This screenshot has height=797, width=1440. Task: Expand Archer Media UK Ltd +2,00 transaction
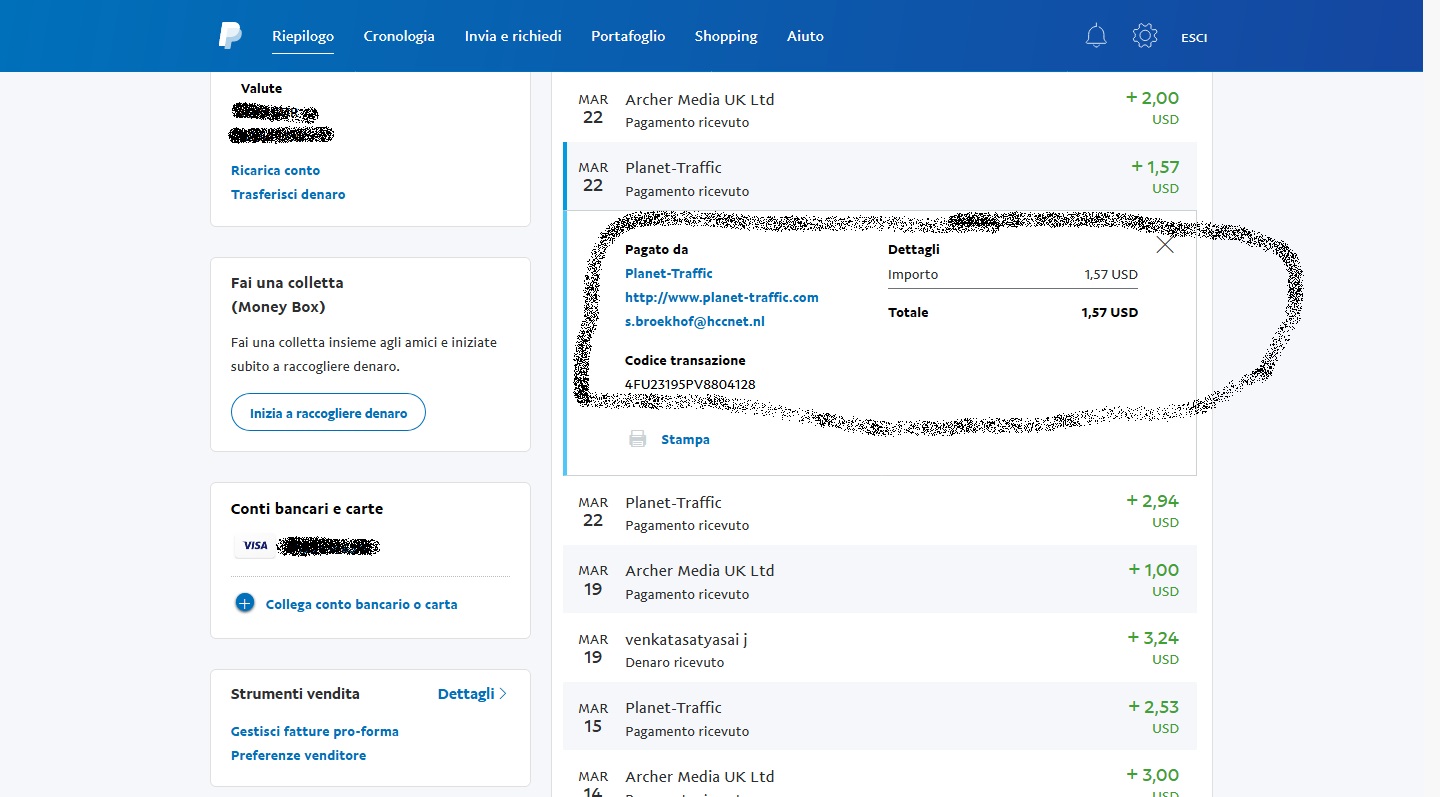click(x=880, y=108)
